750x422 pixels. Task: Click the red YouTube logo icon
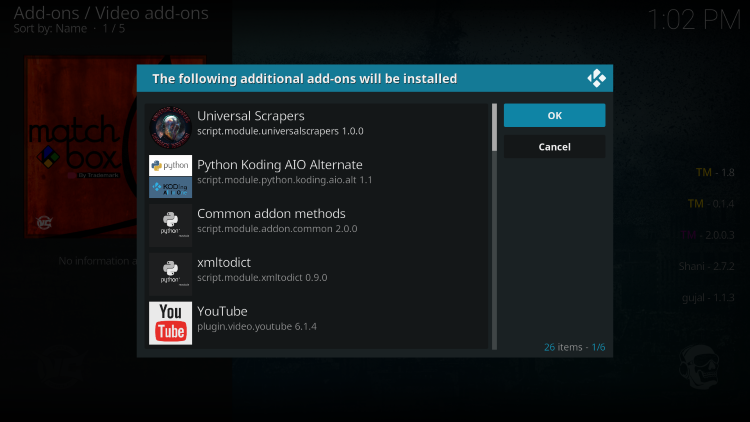pyautogui.click(x=170, y=322)
